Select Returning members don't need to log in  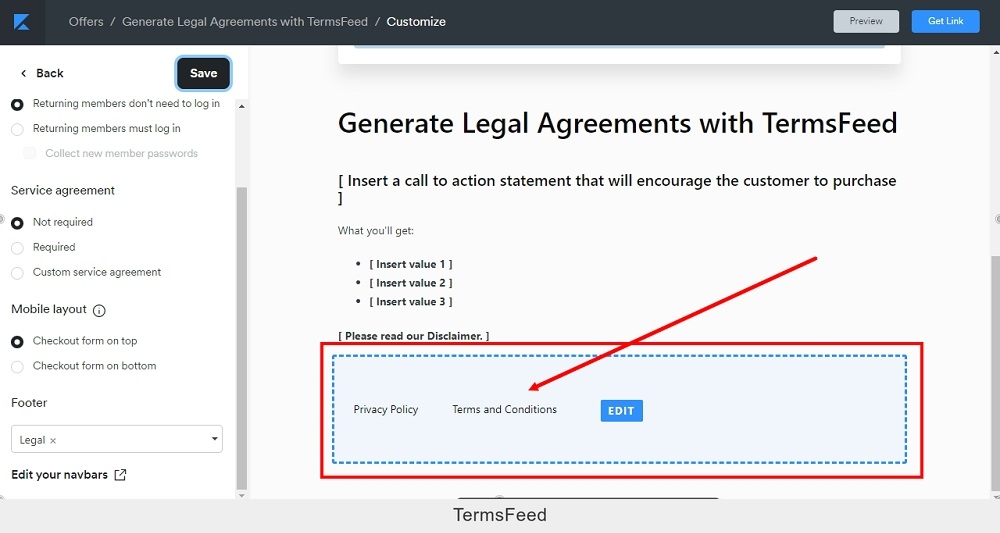pyautogui.click(x=17, y=104)
